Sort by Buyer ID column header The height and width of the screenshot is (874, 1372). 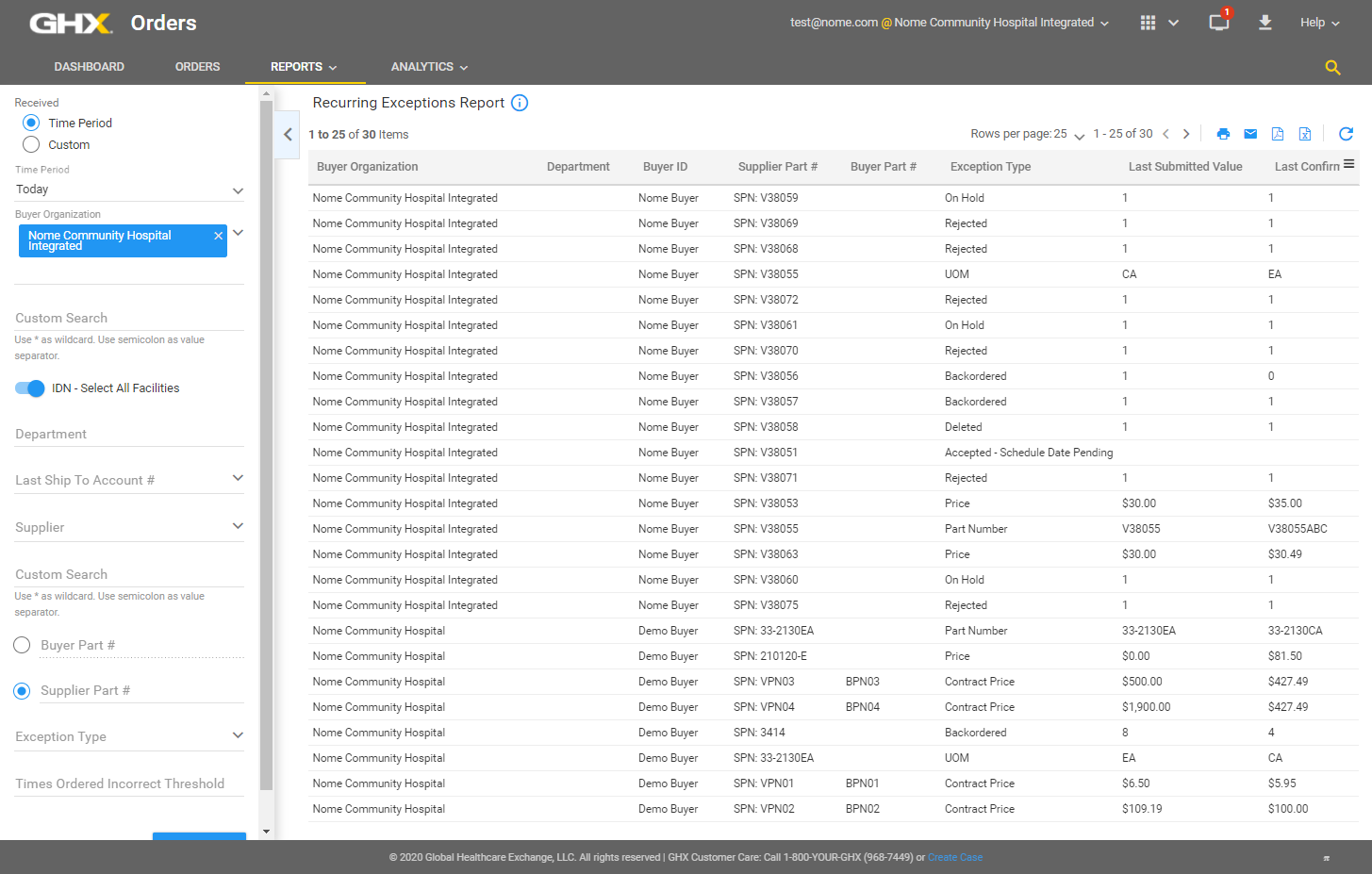[665, 167]
